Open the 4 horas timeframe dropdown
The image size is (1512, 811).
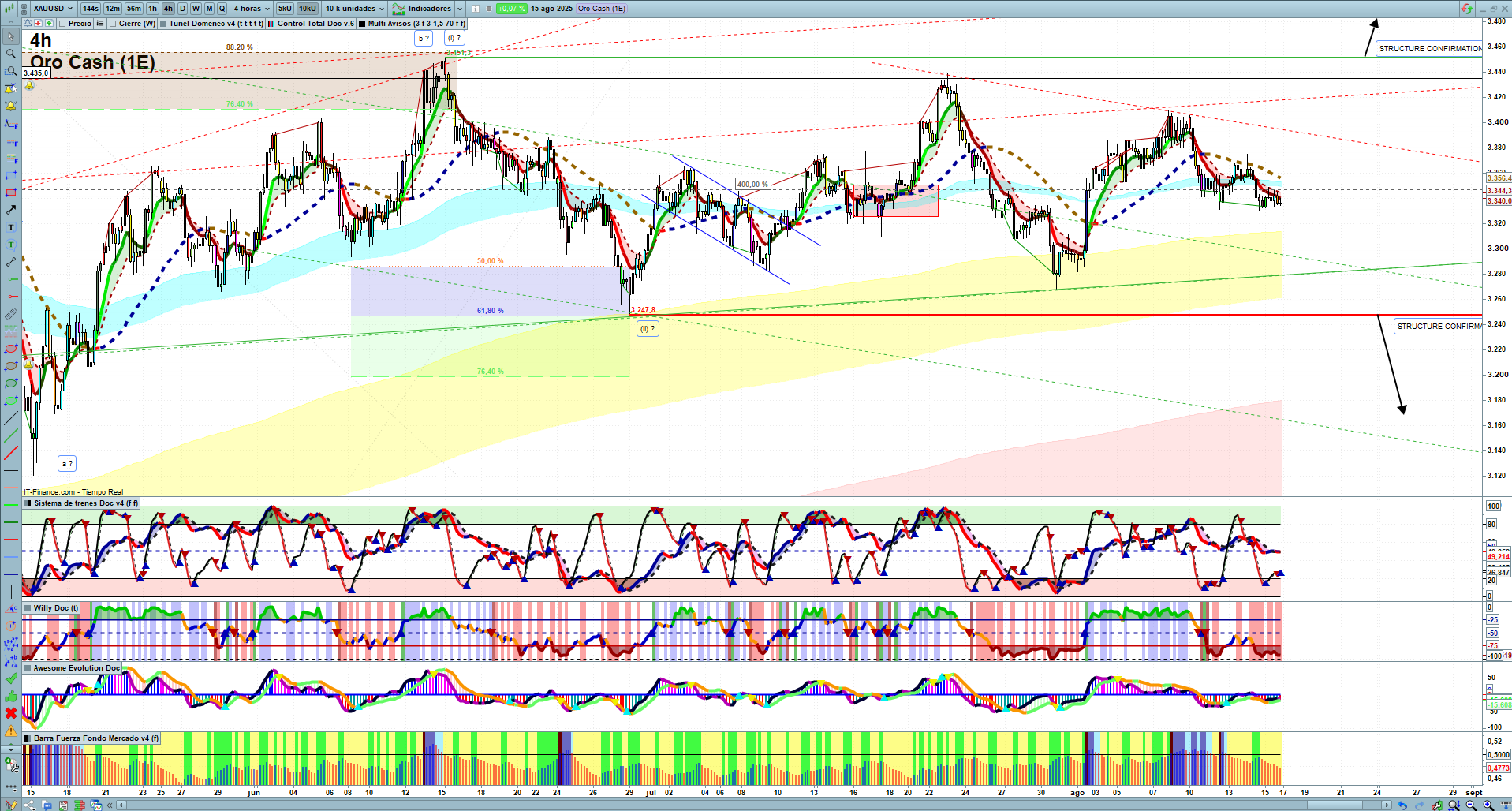click(252, 9)
